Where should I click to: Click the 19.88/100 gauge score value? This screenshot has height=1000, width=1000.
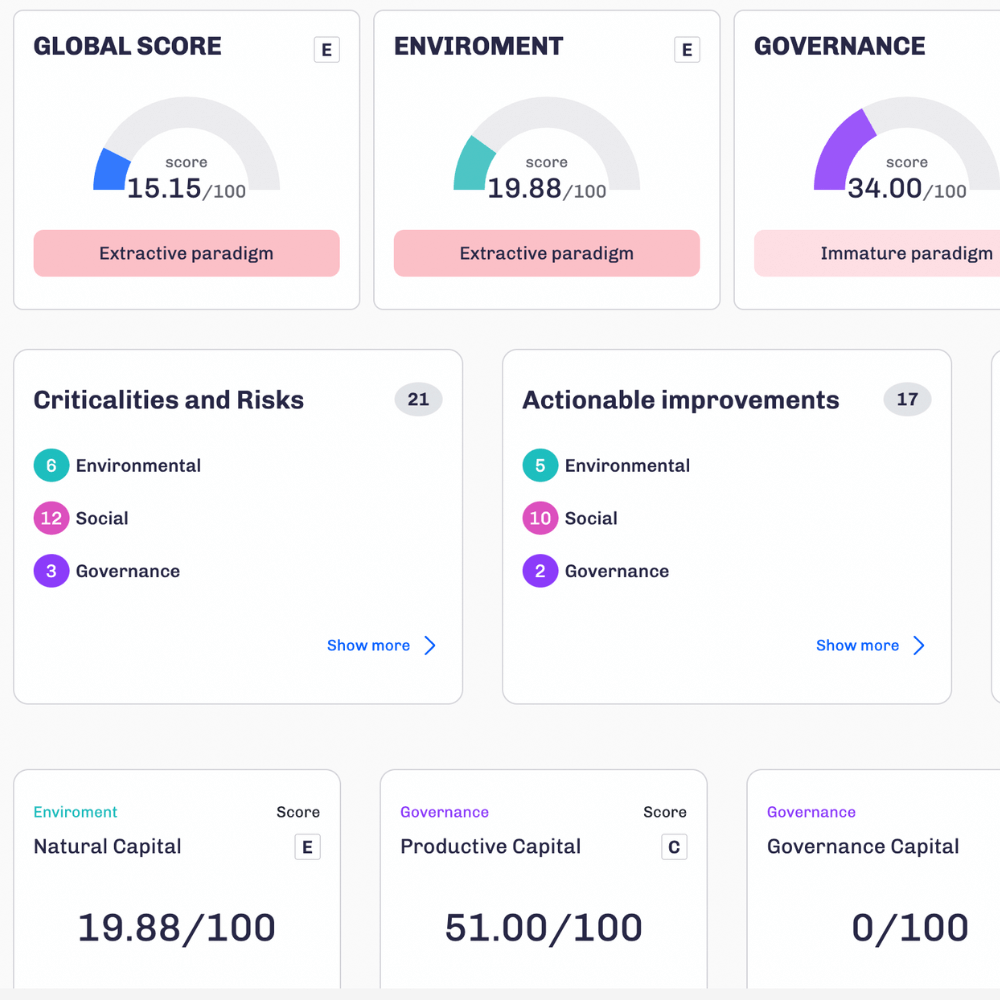(x=547, y=189)
